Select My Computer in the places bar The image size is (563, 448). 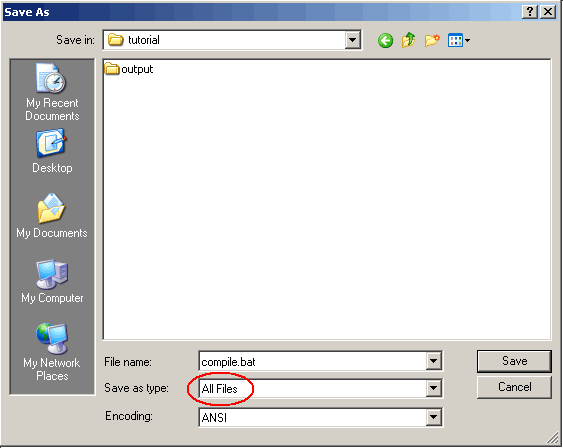[x=52, y=281]
